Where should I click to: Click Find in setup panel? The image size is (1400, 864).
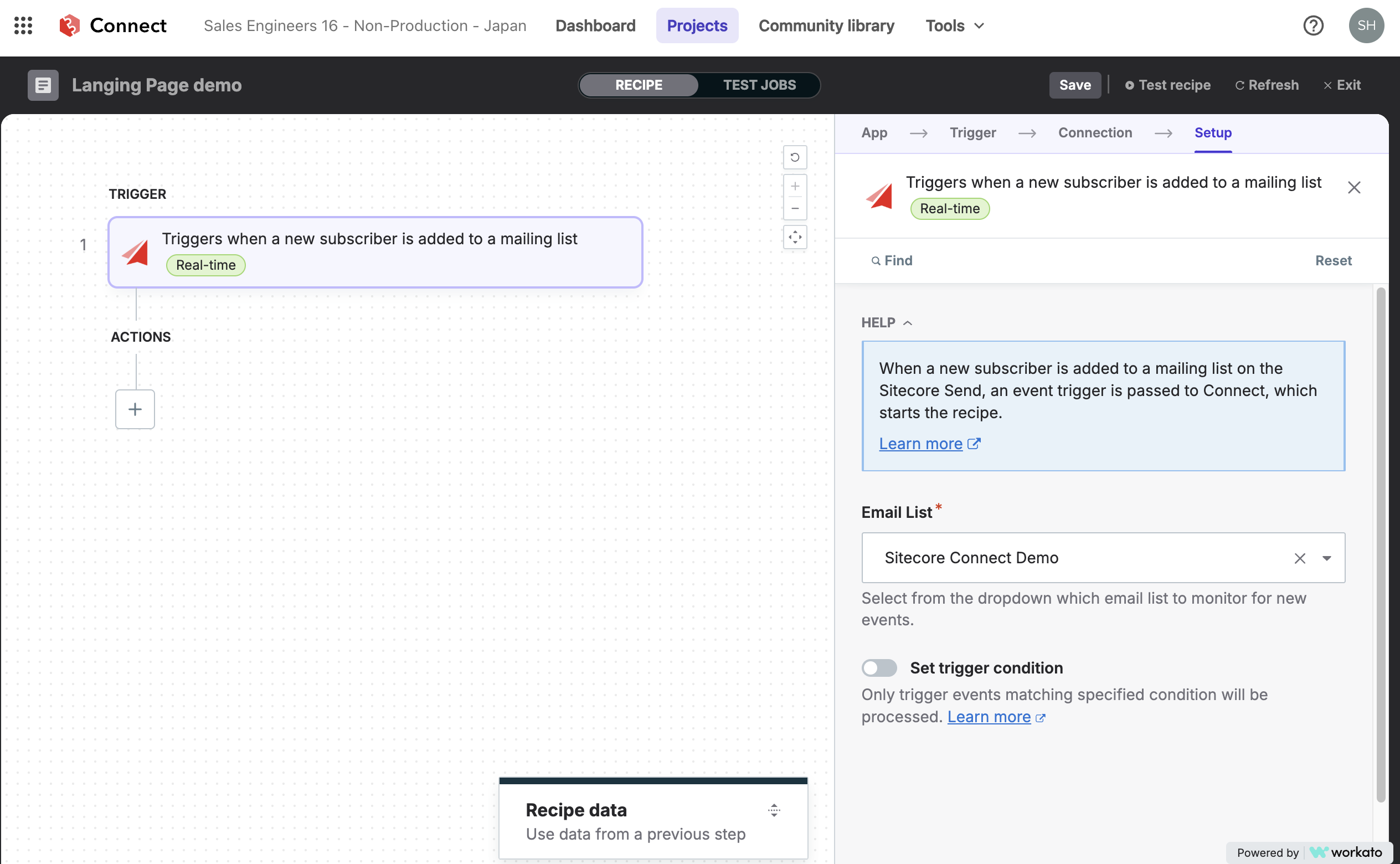892,260
